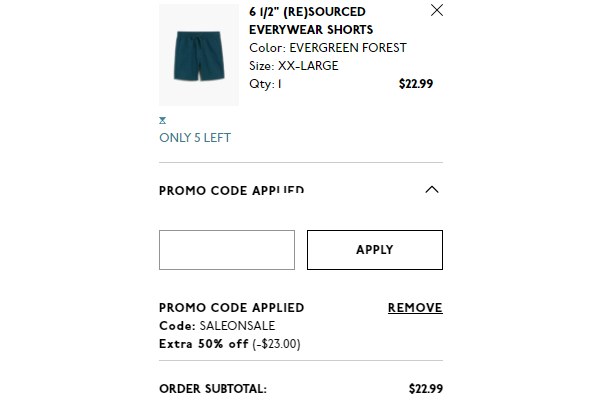Click the top PROMO CODE APPLIED header
This screenshot has height=400, width=603.
232,190
